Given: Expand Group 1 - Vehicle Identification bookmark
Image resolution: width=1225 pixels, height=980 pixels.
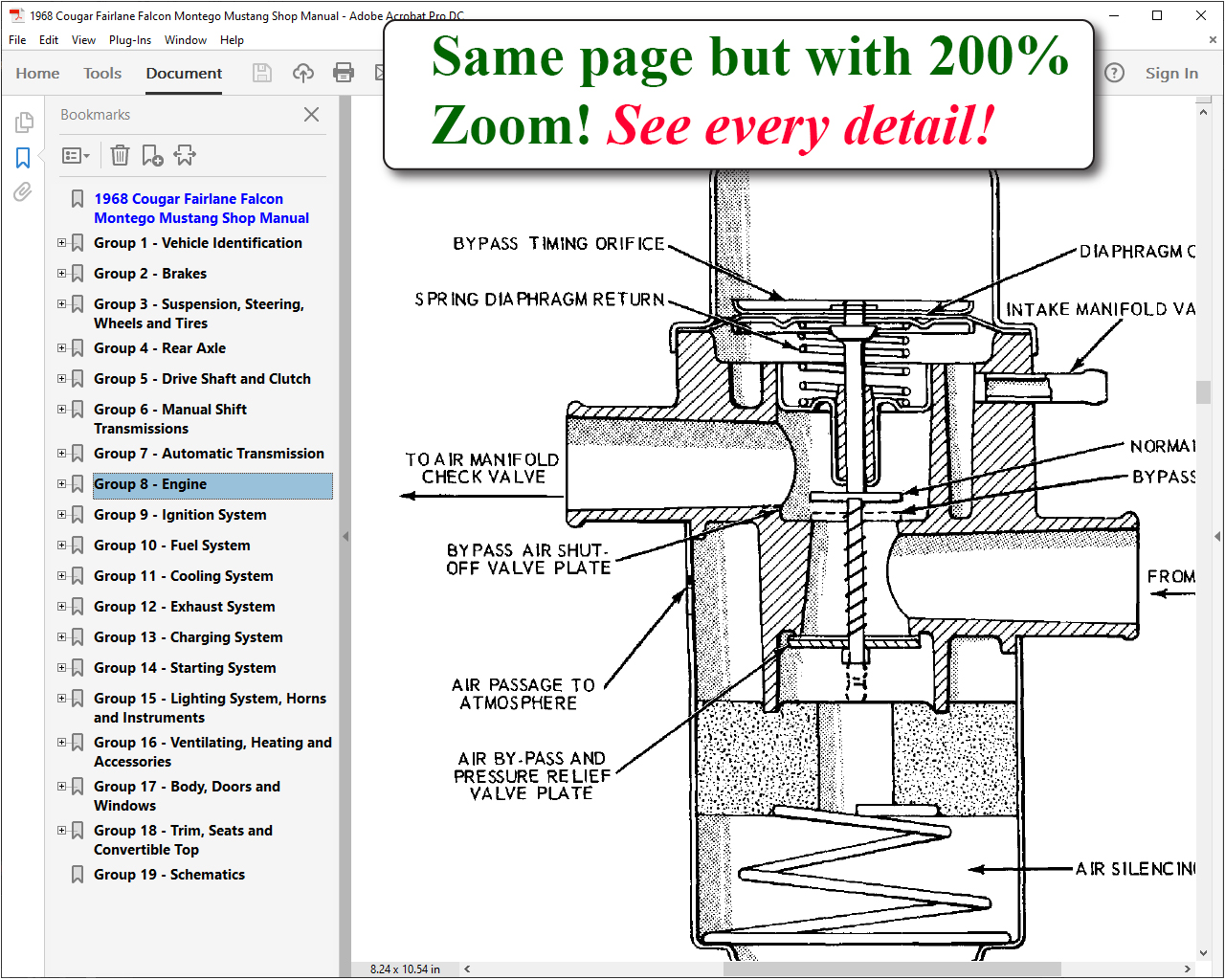Looking at the screenshot, I should [x=62, y=243].
